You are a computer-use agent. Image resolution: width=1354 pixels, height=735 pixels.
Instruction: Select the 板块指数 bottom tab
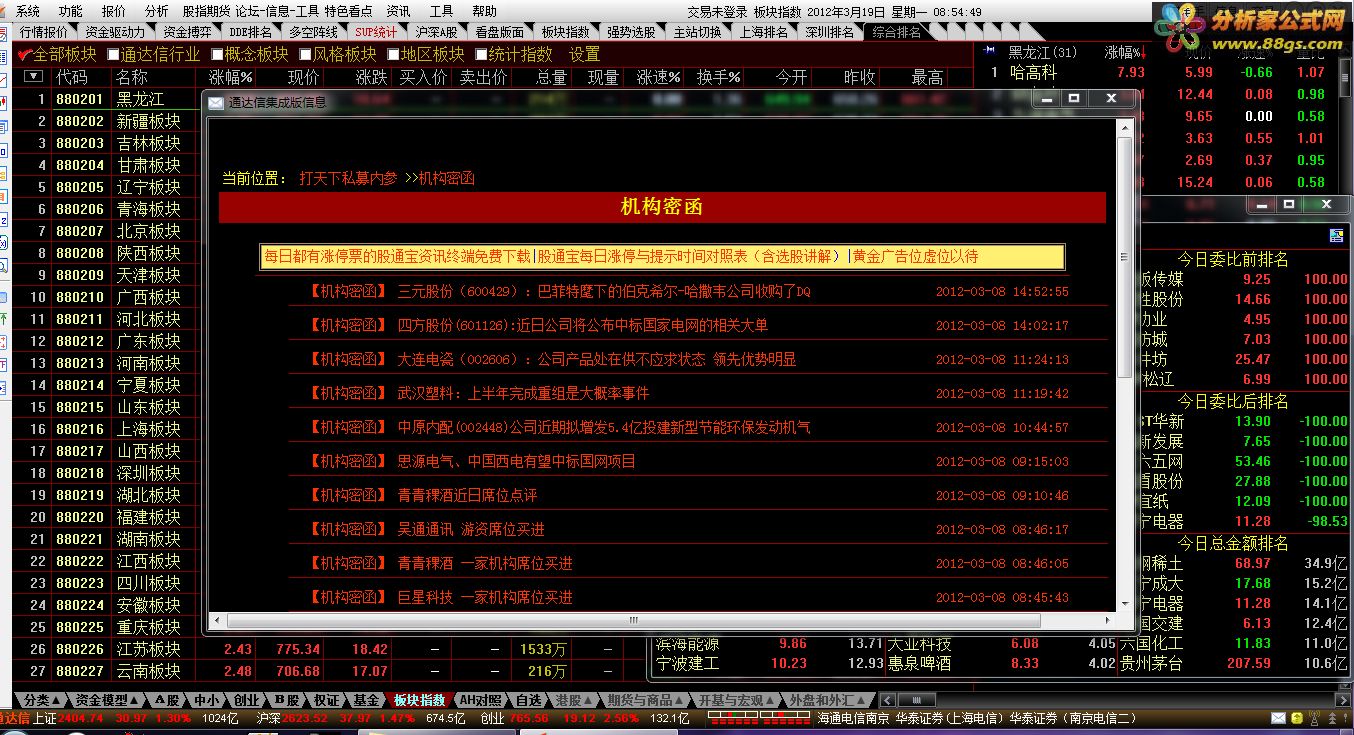419,700
